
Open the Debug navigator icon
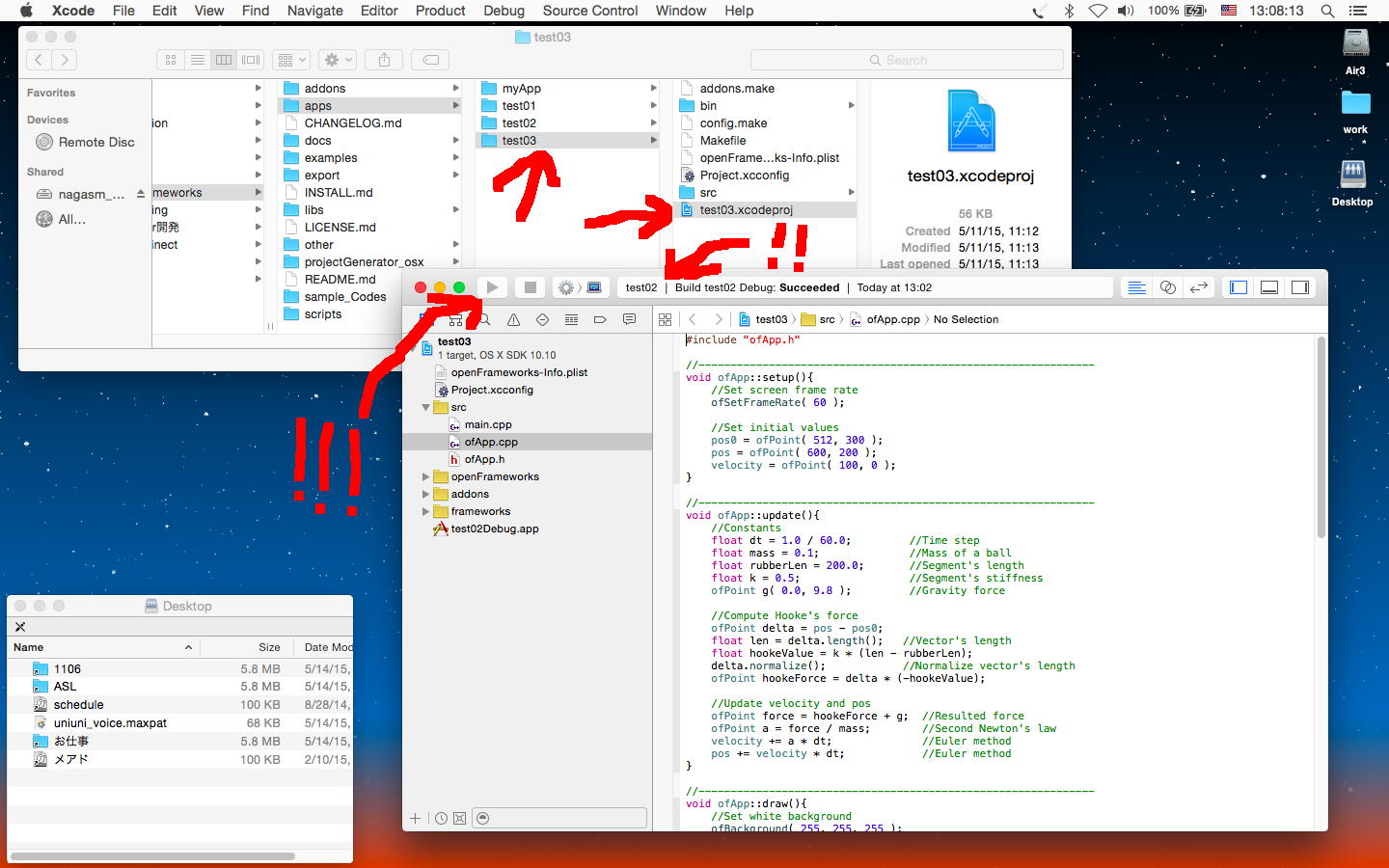(571, 319)
